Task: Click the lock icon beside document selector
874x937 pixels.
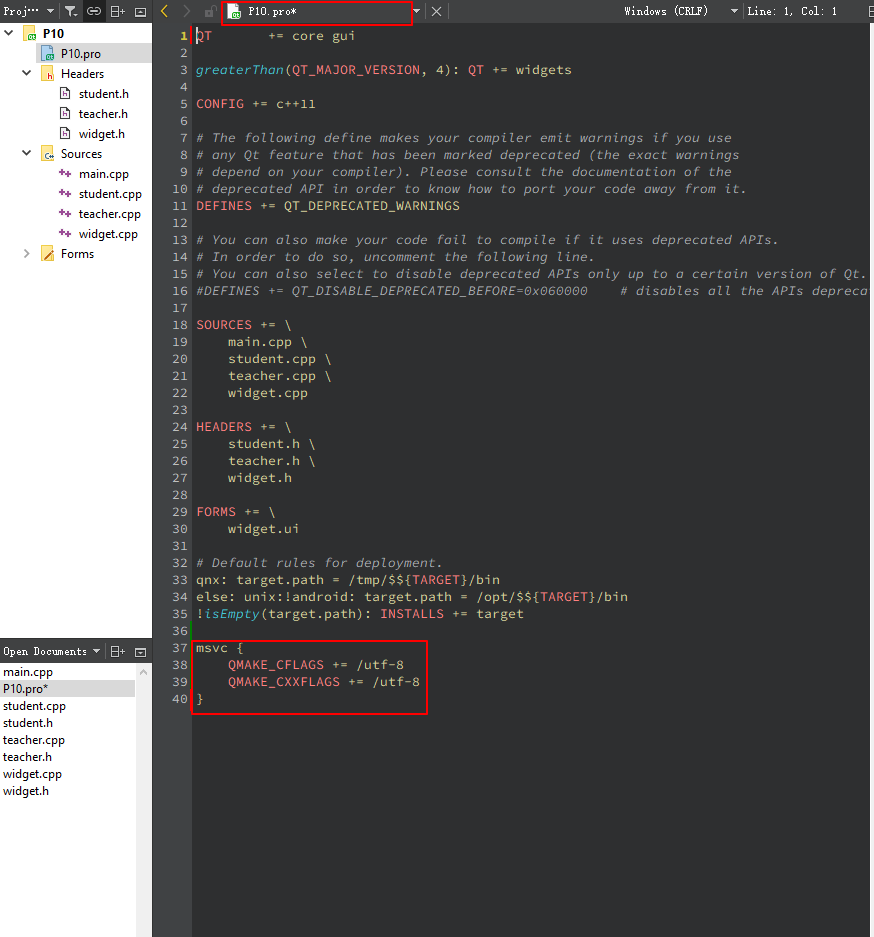Action: pyautogui.click(x=208, y=12)
